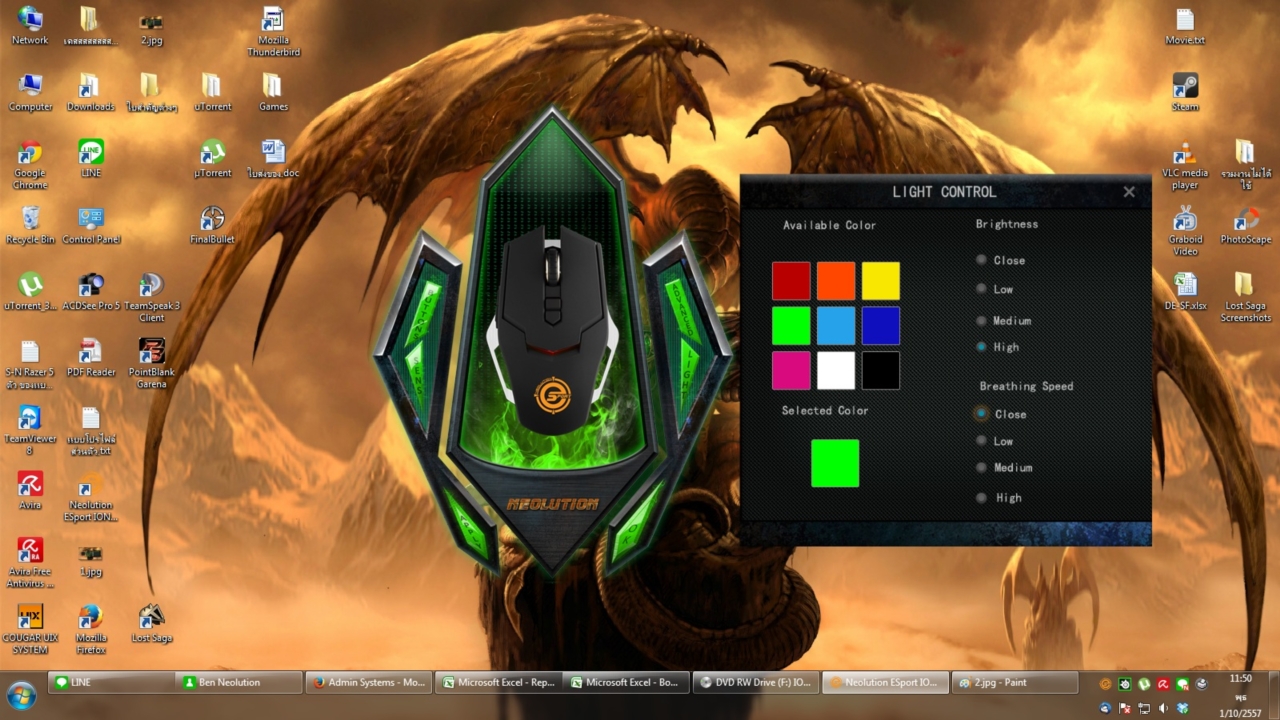Select the High Brightness radio button

click(982, 347)
